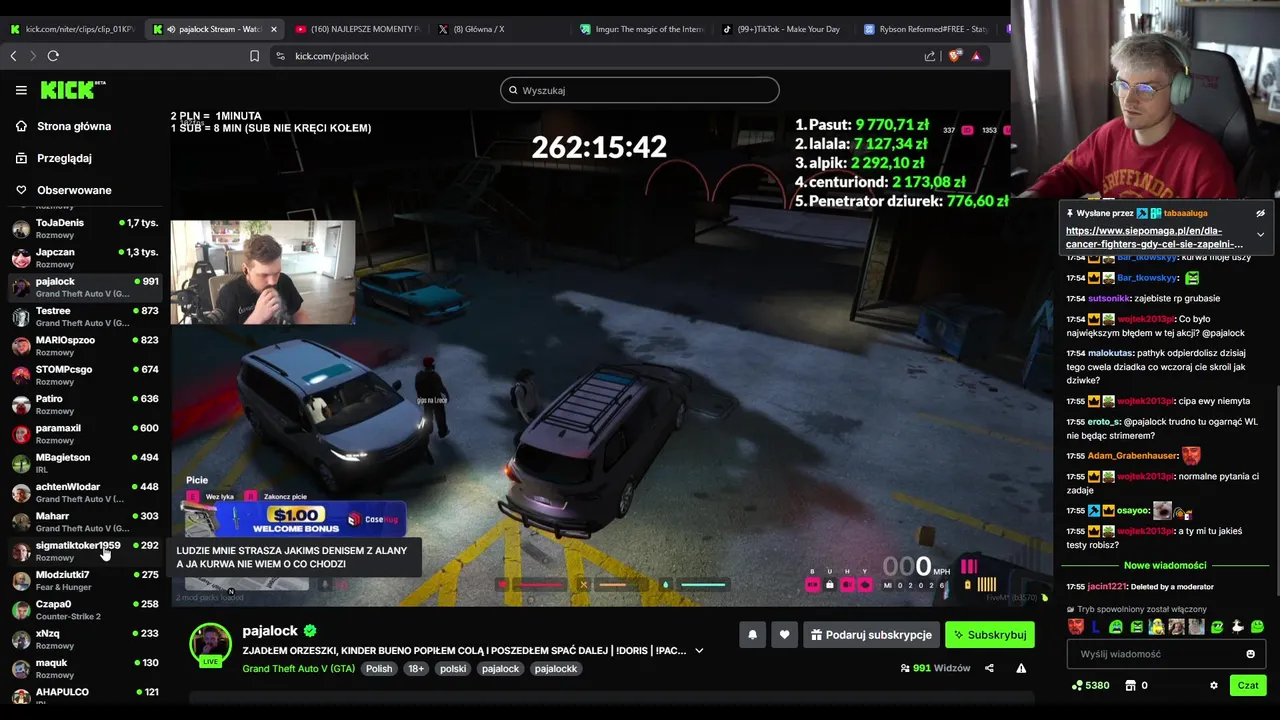Screen dimensions: 1280x720
Task: Open Strona główna in the sidebar
Action: [74, 126]
